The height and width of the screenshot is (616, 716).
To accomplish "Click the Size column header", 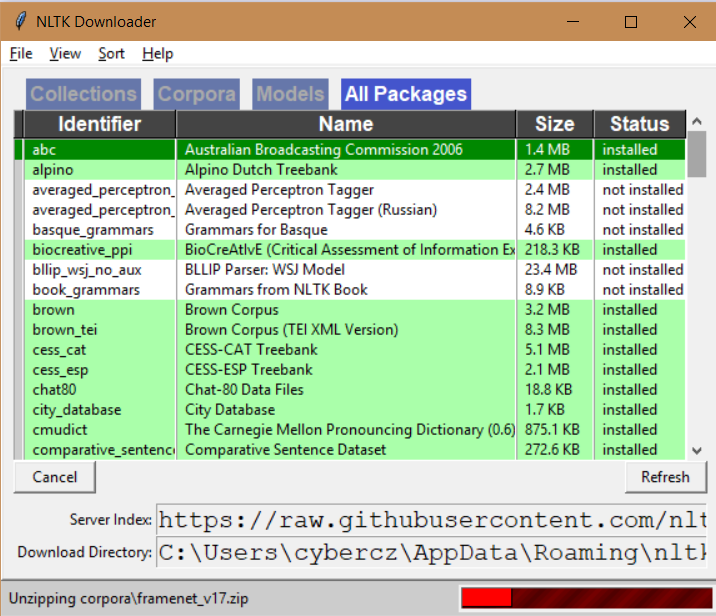I will click(x=555, y=124).
